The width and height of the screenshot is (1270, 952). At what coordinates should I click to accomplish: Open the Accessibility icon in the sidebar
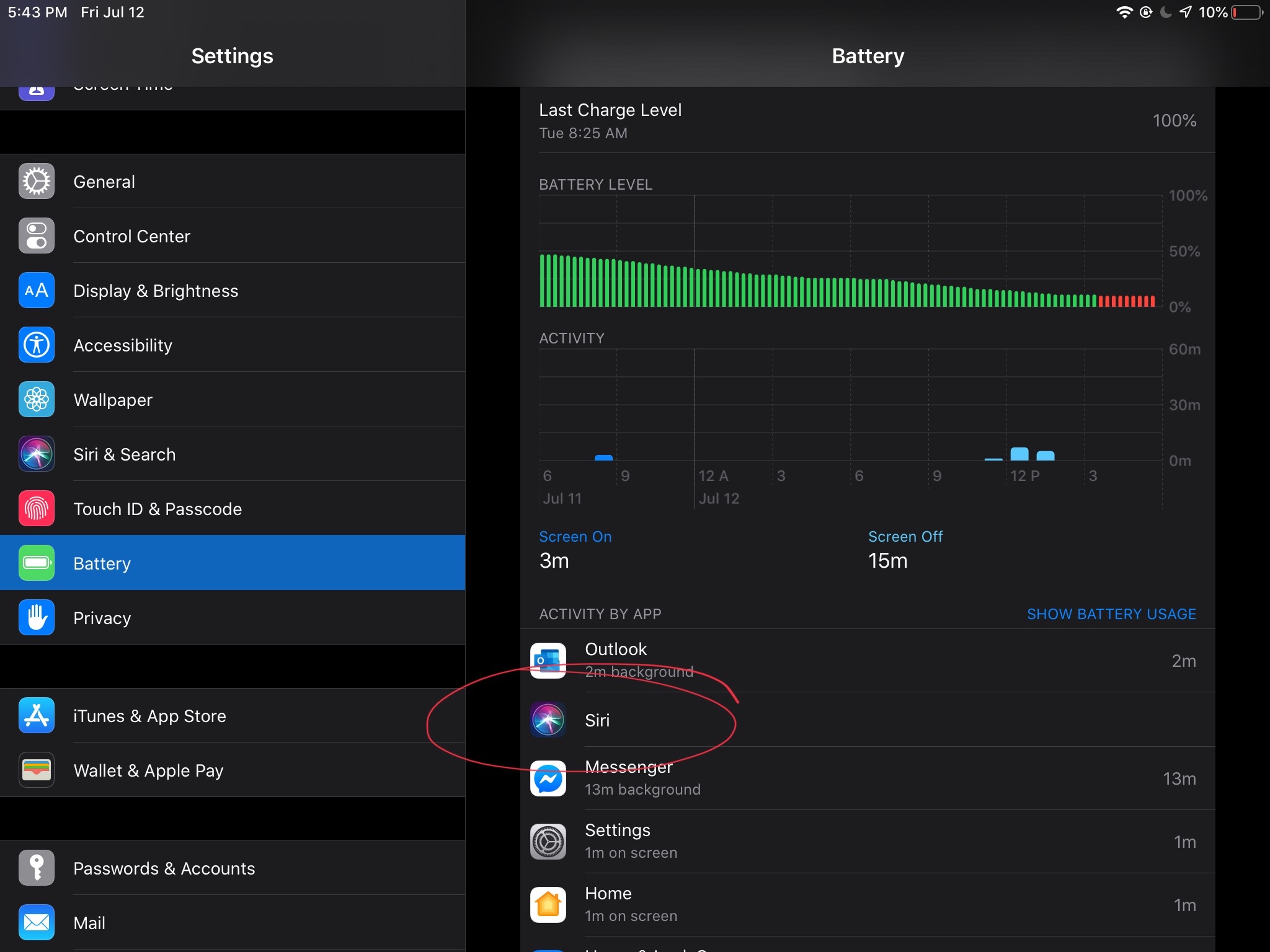point(37,345)
